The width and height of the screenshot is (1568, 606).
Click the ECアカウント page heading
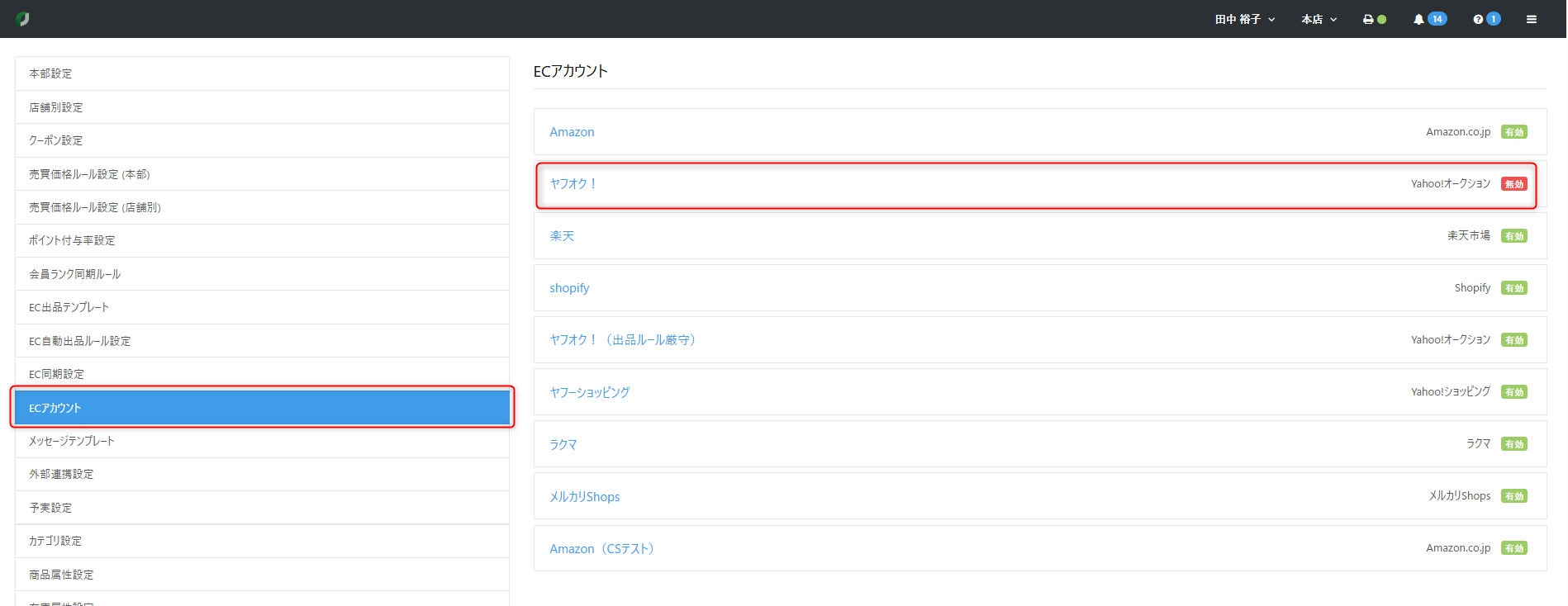pyautogui.click(x=571, y=72)
